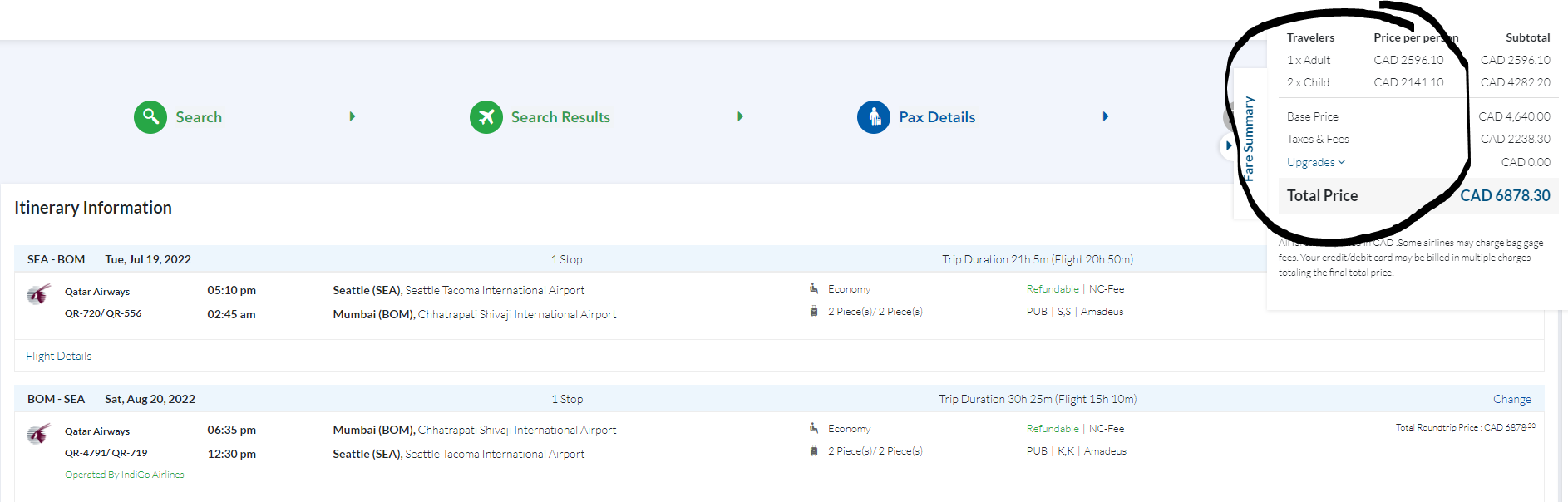Click baggage icon on the return flight

814,451
